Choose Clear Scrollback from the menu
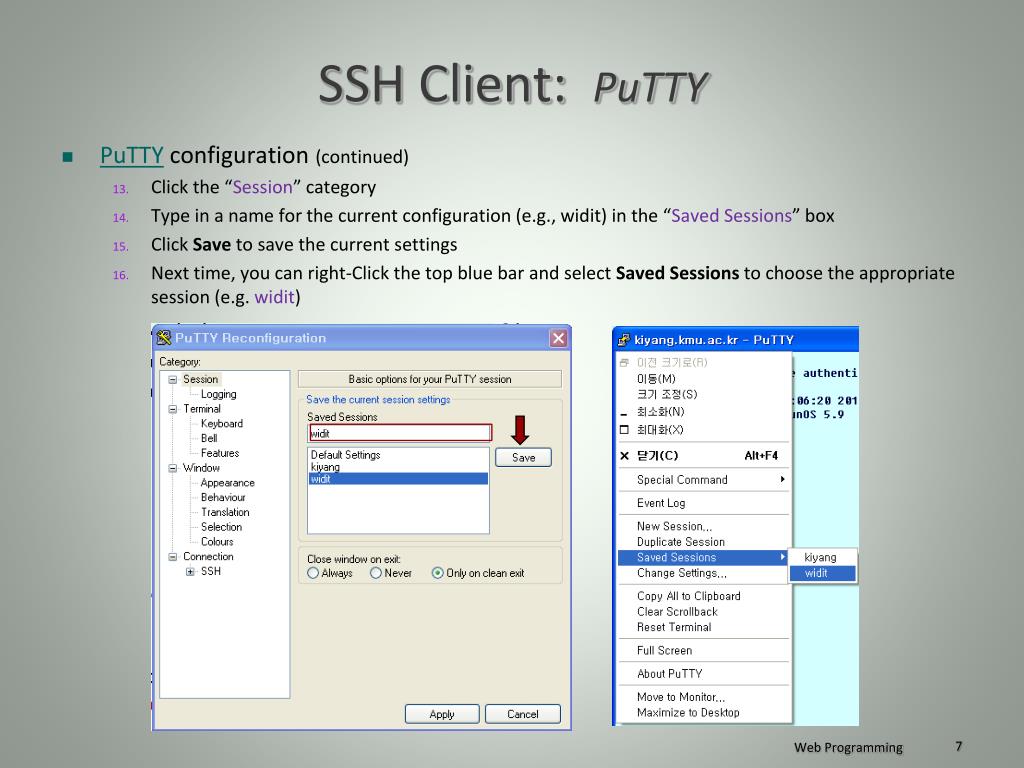The width and height of the screenshot is (1024, 768). click(703, 612)
